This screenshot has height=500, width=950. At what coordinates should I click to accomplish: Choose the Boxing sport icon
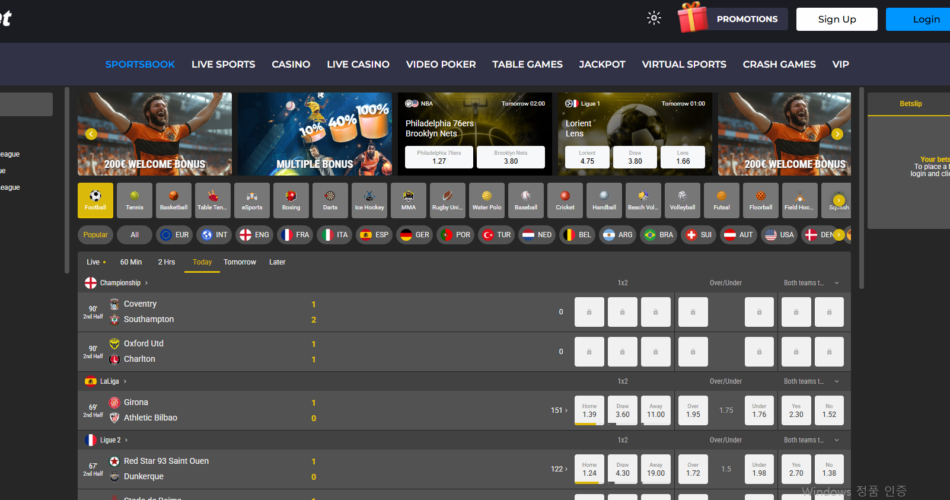tap(291, 200)
